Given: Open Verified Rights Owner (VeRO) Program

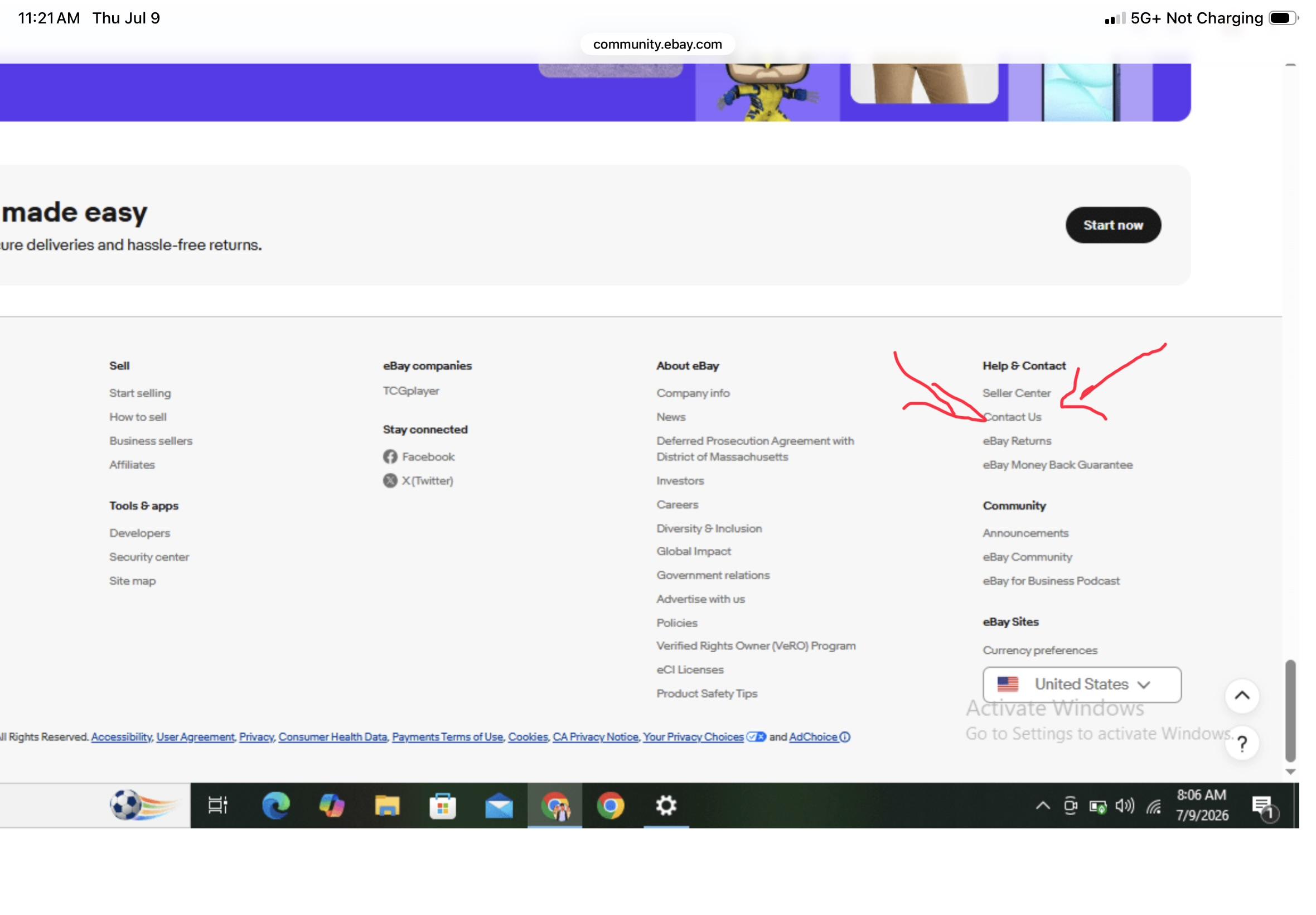Looking at the screenshot, I should click(x=756, y=646).
